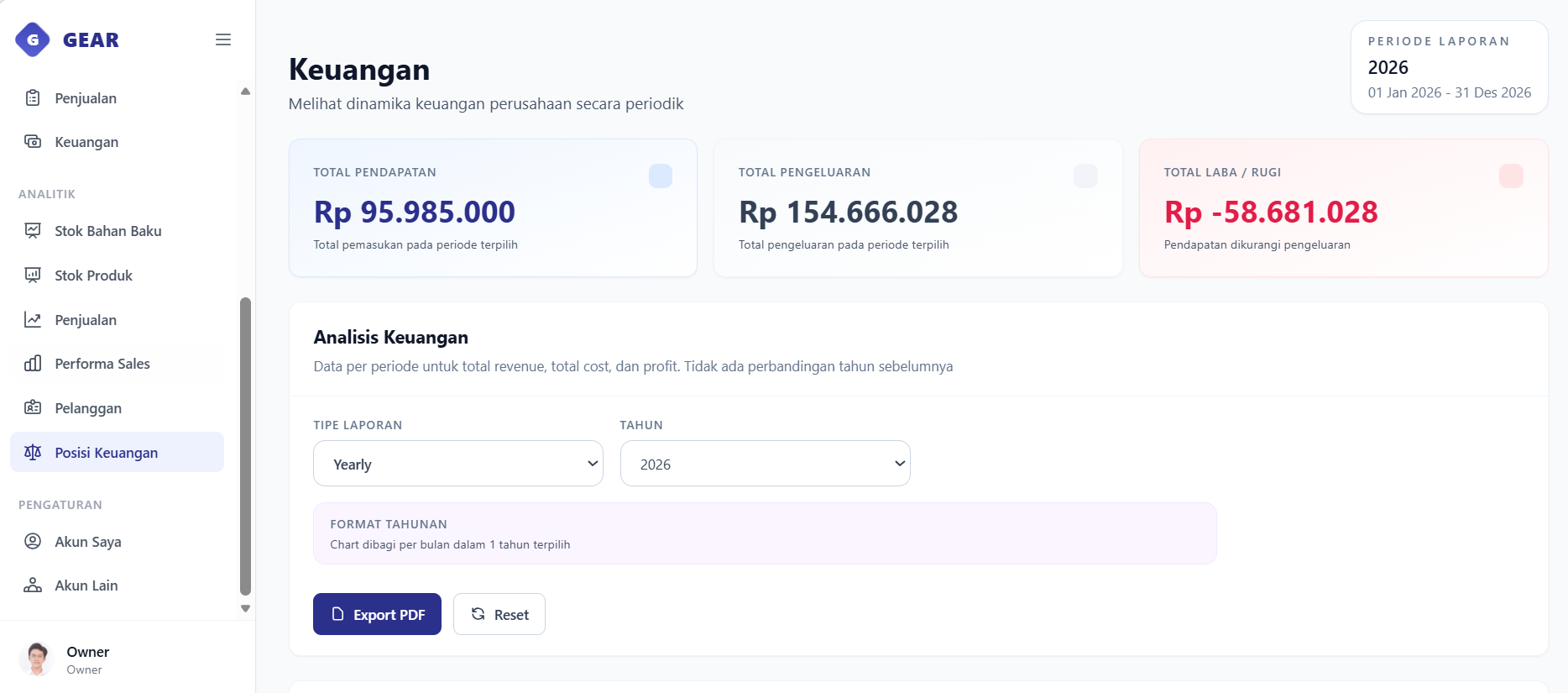Click the red icon on Total Laba/Rugi card

tap(1511, 176)
